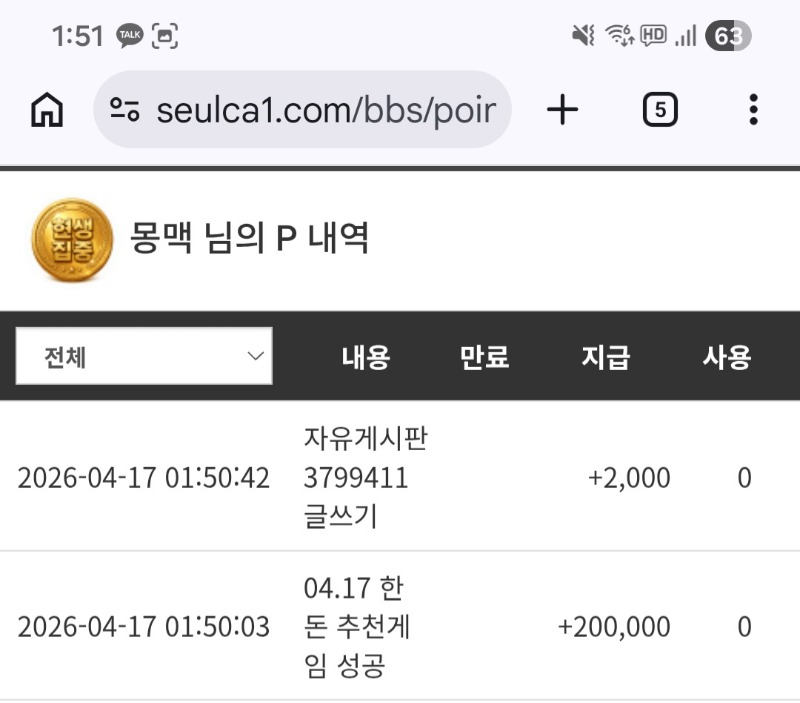Open the 자유게시판 3799411 글쓰기 entry
The height and width of the screenshot is (703, 800).
point(365,478)
